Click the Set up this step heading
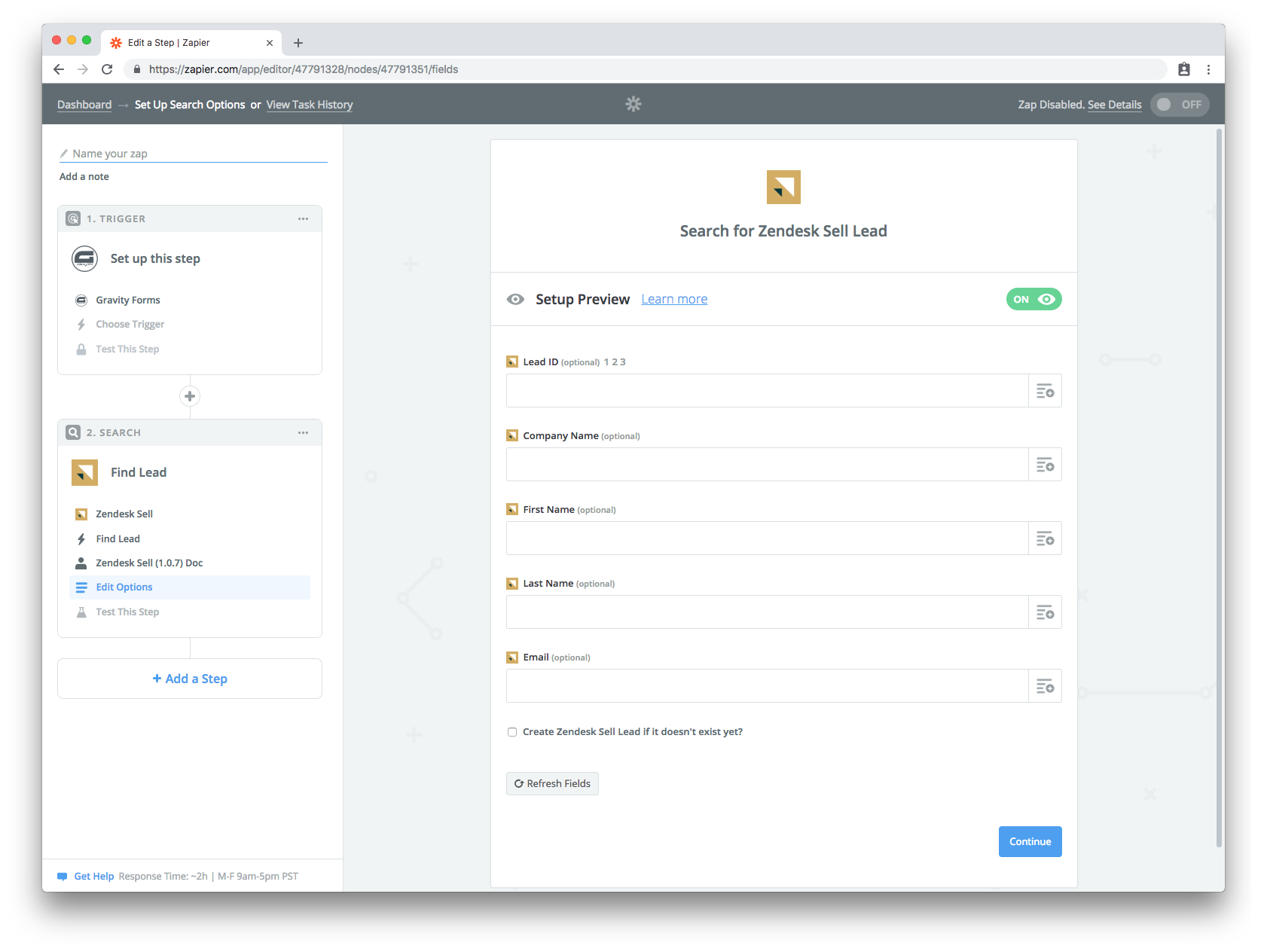The height and width of the screenshot is (952, 1267). pyautogui.click(x=155, y=258)
